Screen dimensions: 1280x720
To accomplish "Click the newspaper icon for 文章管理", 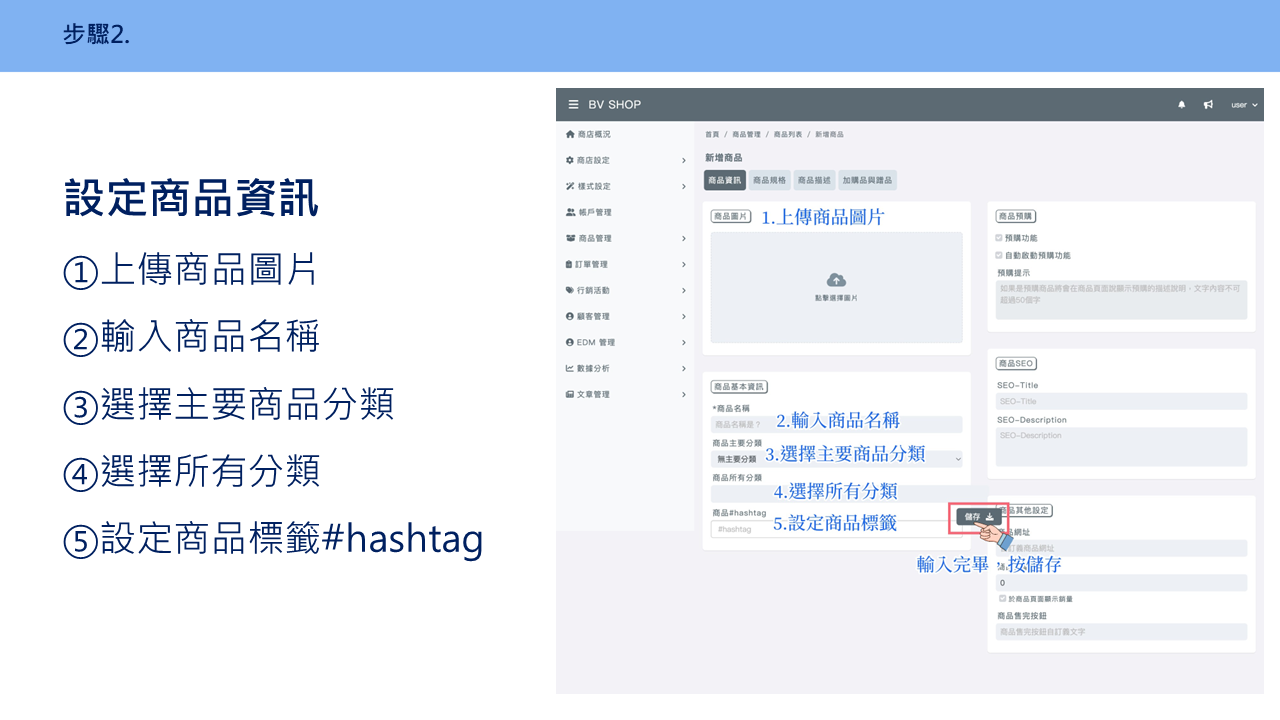I will pyautogui.click(x=570, y=394).
